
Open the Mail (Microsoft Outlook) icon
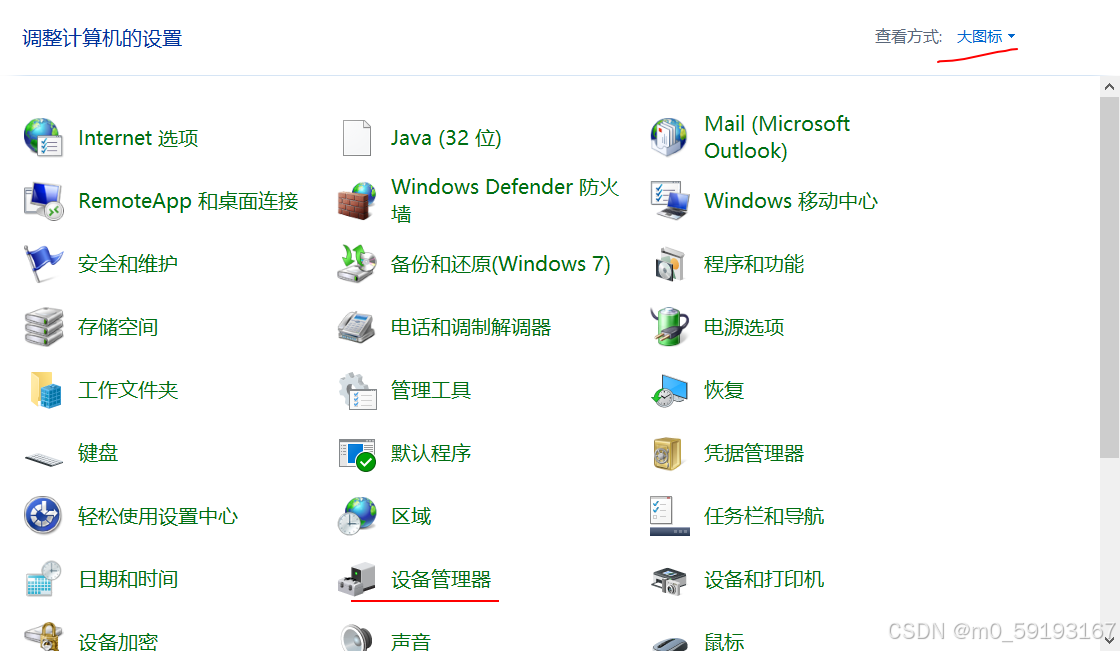pyautogui.click(x=669, y=137)
